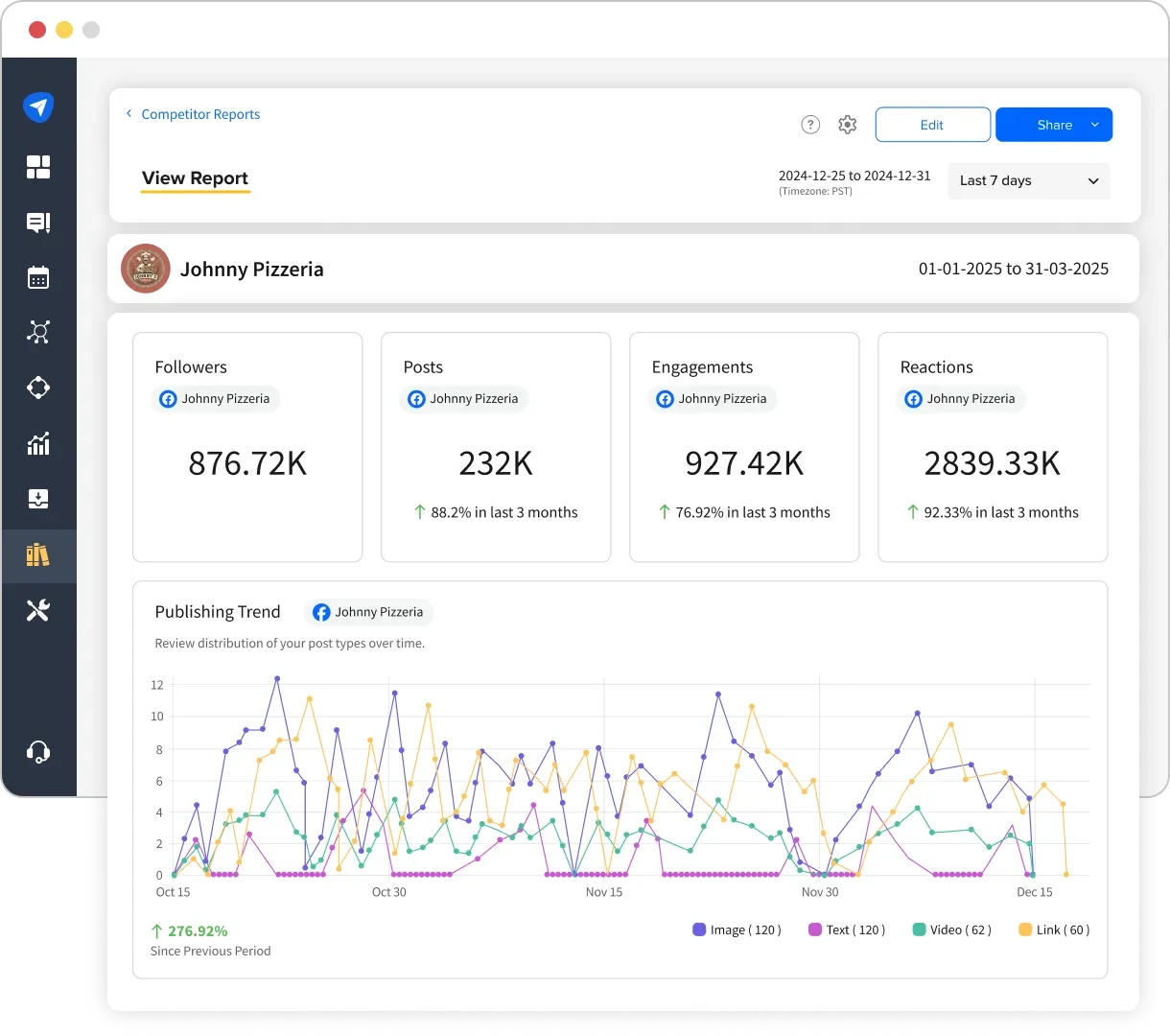Click the 01-01-2025 to 31-03-2025 date text
Screen dimensions: 1170x1036
(1014, 269)
